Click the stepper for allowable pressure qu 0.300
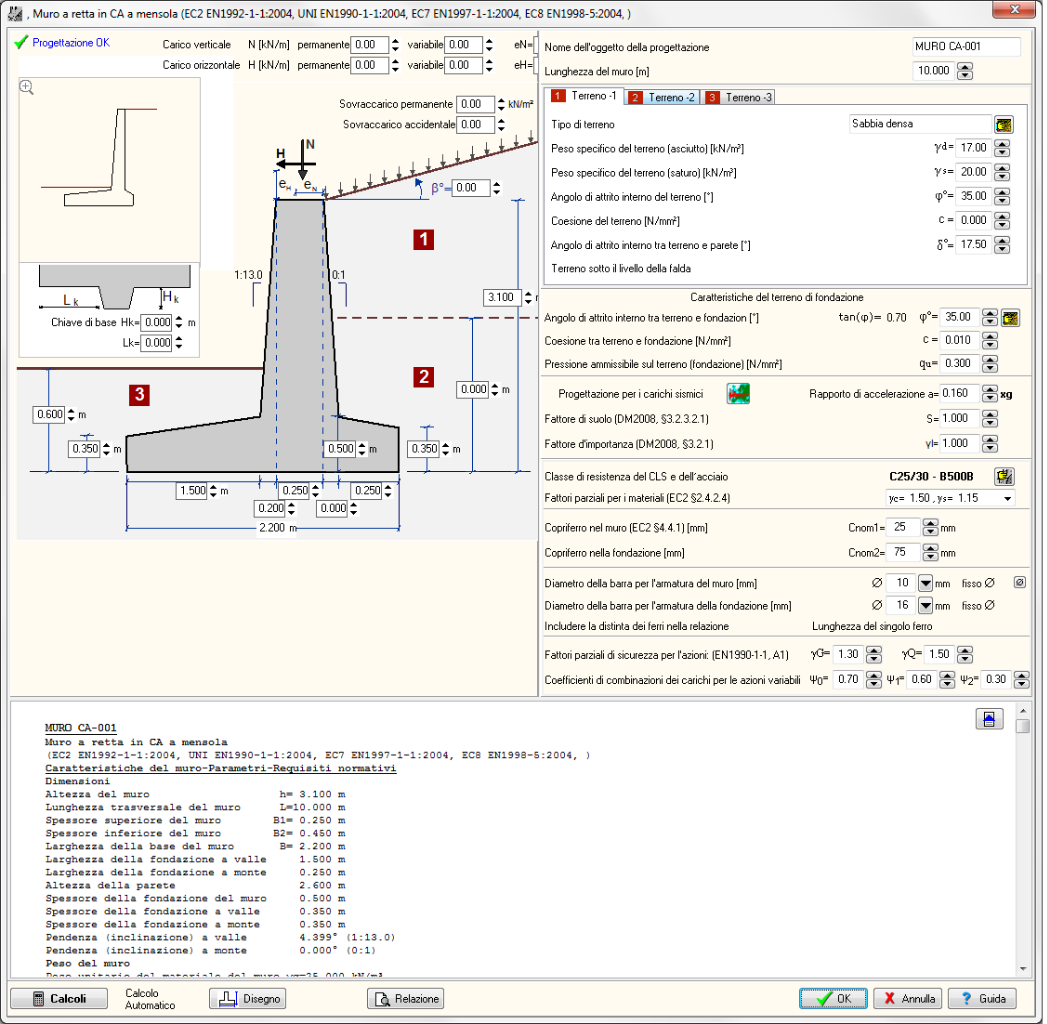 pos(990,364)
